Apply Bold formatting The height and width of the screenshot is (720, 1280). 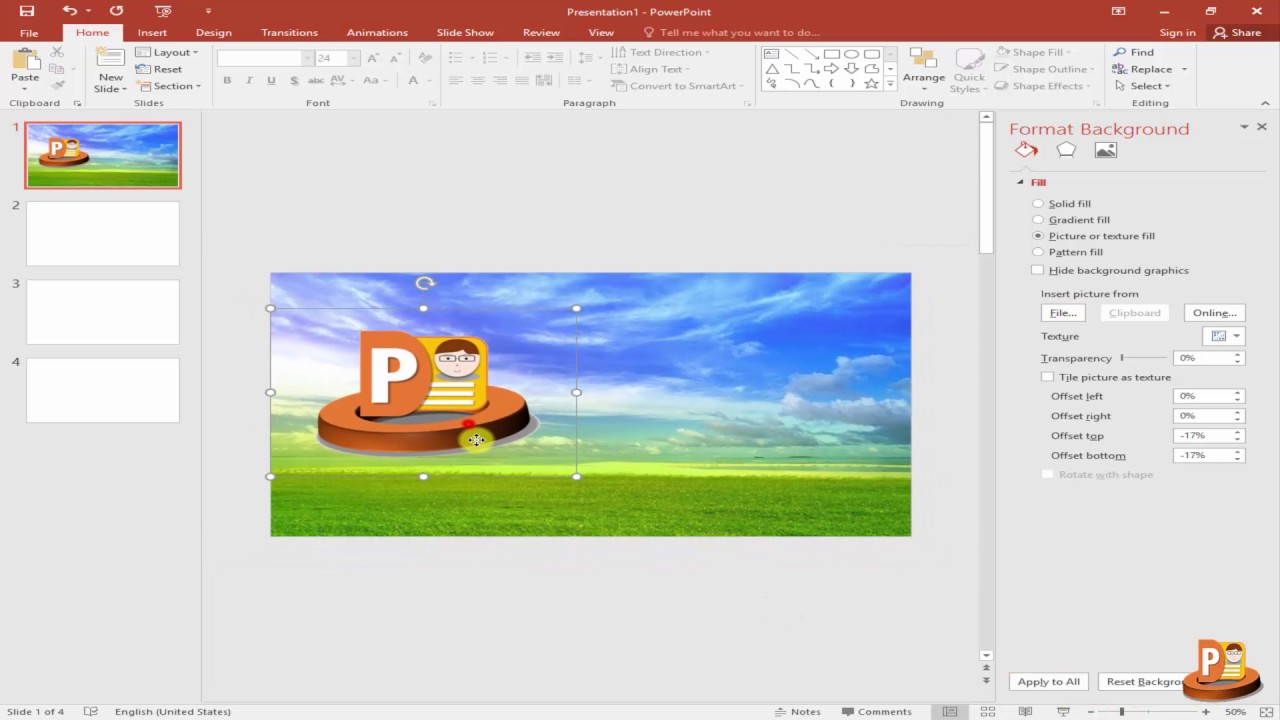(x=227, y=81)
